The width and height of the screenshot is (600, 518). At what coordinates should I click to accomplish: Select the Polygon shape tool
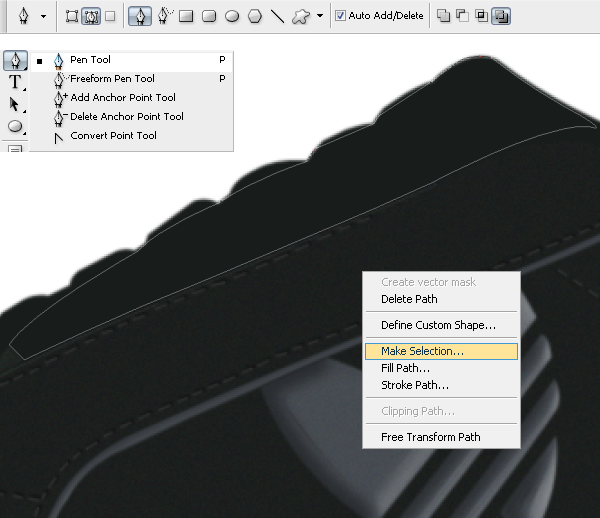click(255, 16)
